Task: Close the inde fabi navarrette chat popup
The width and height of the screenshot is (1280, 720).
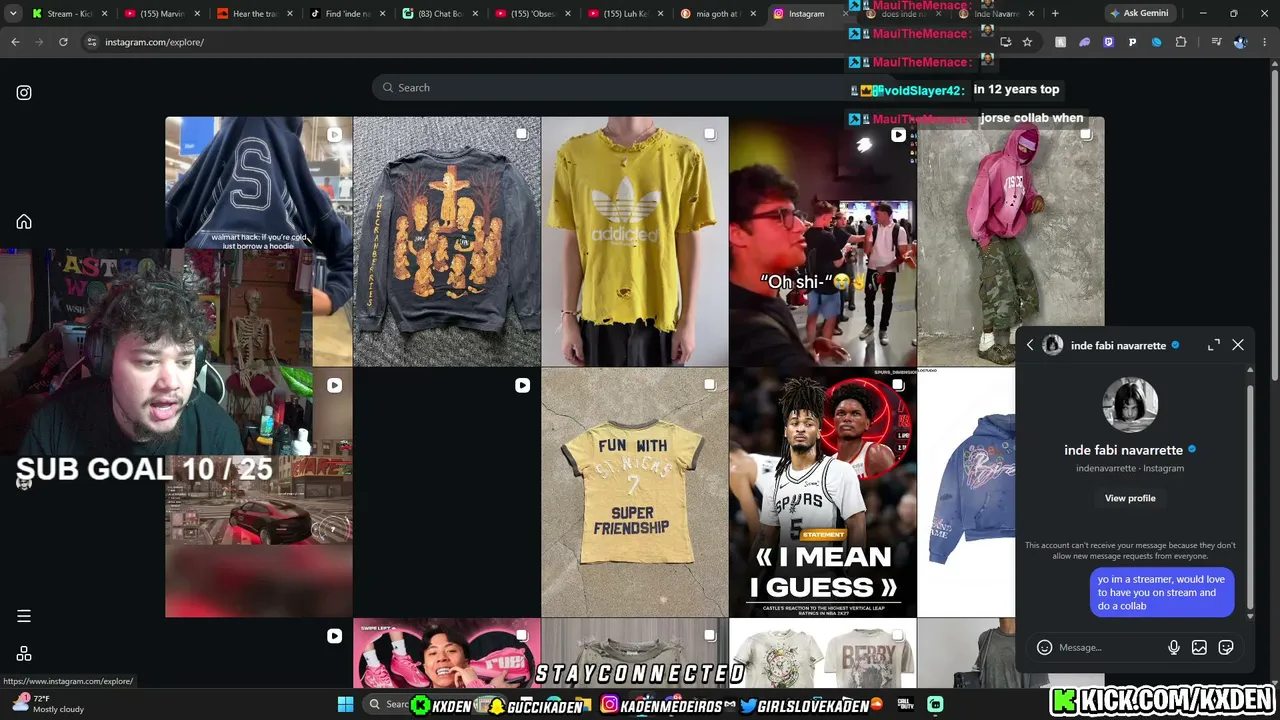Action: pos(1238,345)
